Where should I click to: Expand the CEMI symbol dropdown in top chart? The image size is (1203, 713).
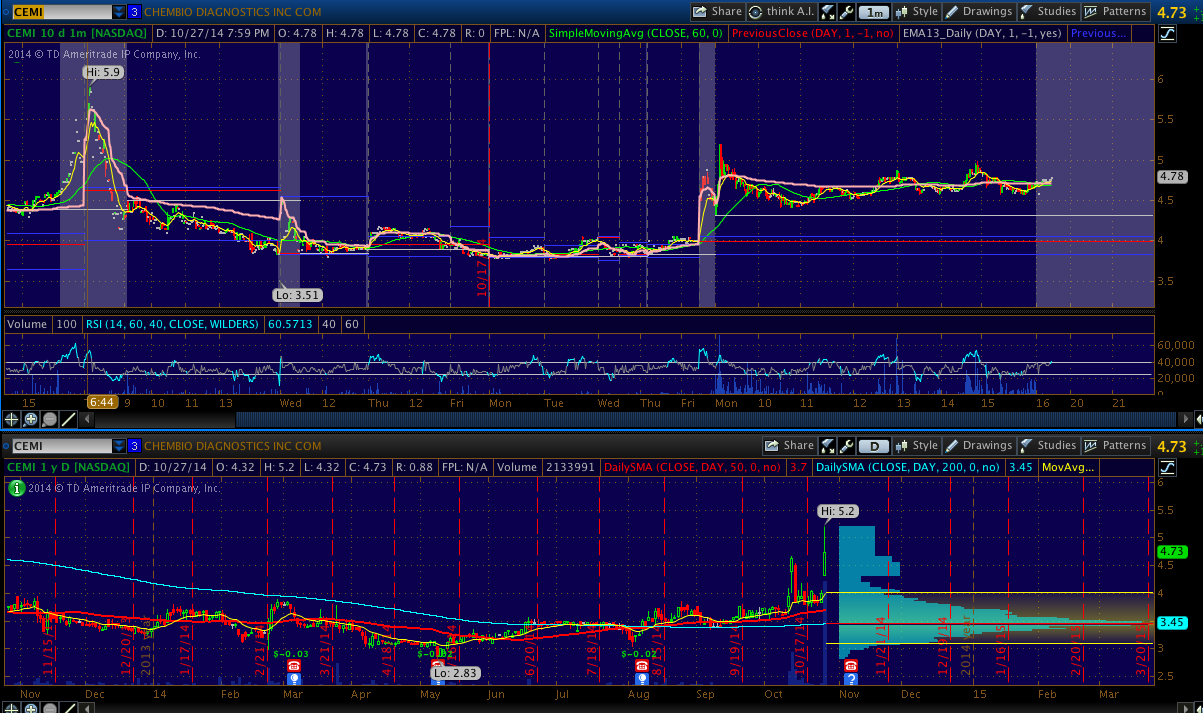pyautogui.click(x=119, y=12)
